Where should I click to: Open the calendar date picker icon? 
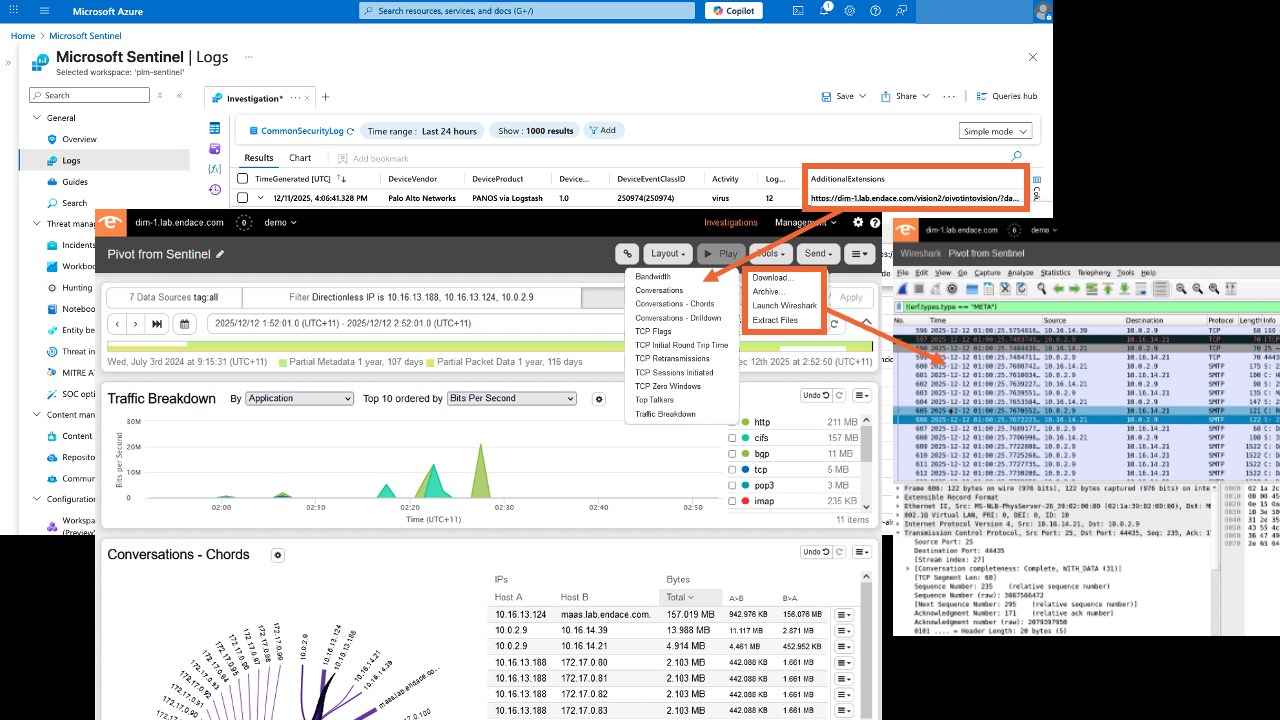184,324
